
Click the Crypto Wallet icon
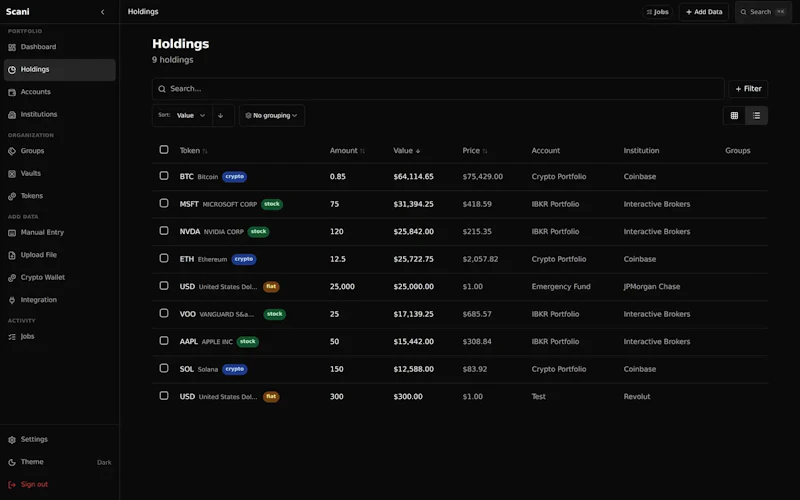click(12, 278)
